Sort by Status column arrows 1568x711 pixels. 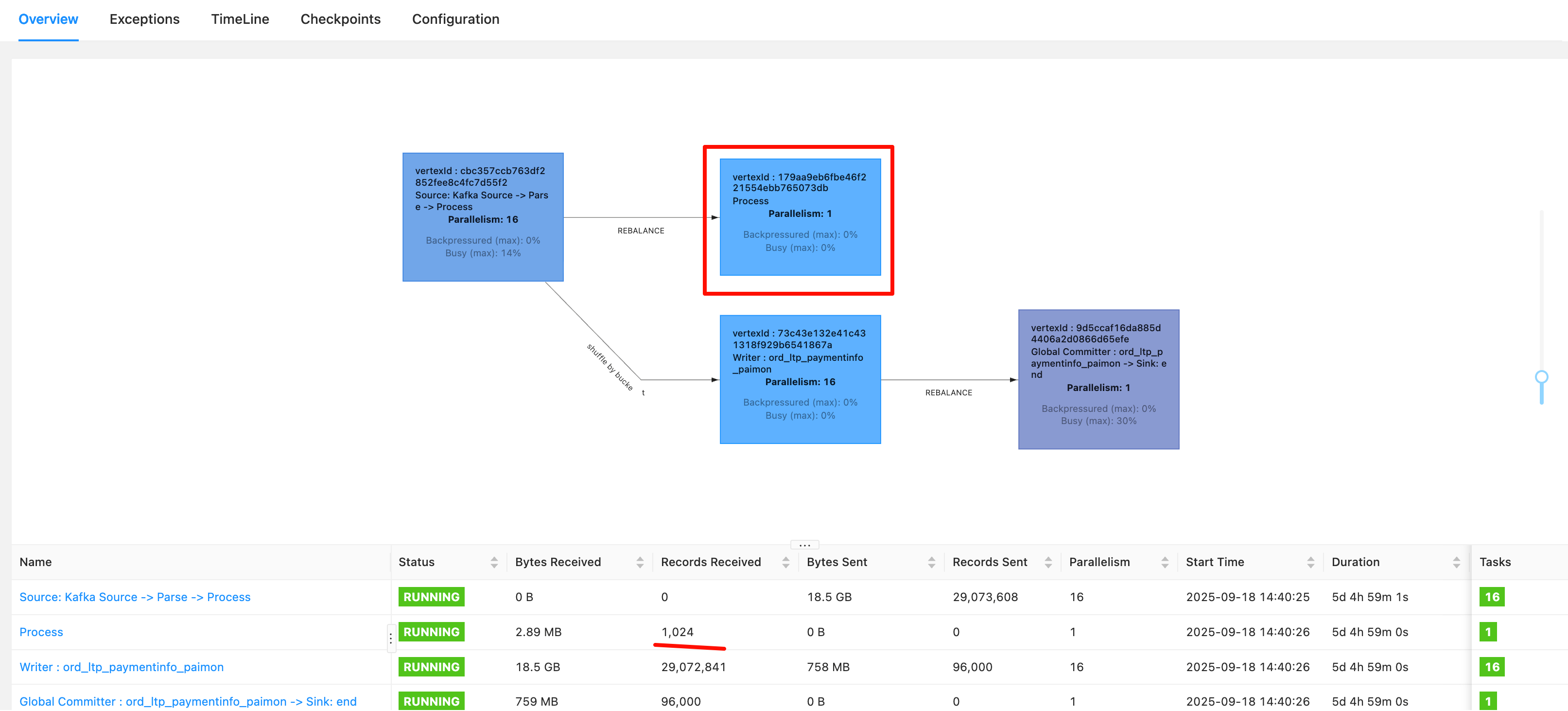(494, 562)
